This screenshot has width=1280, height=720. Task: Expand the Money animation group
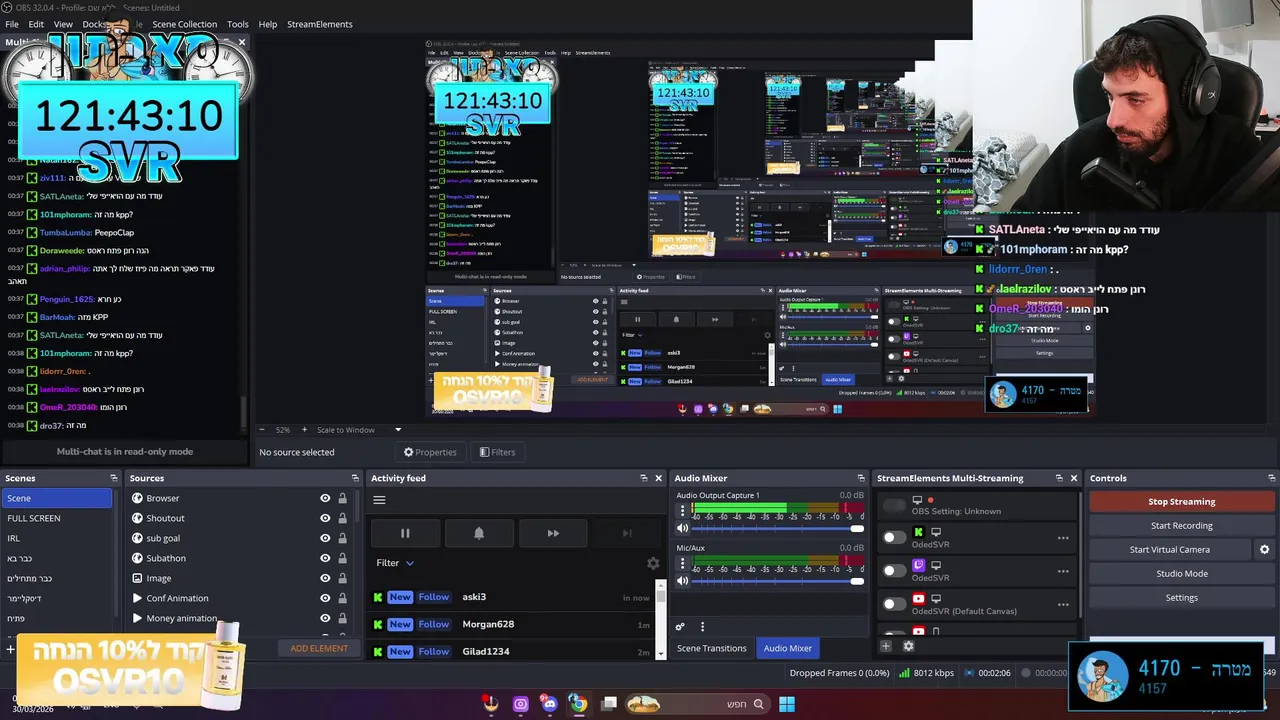(x=137, y=618)
